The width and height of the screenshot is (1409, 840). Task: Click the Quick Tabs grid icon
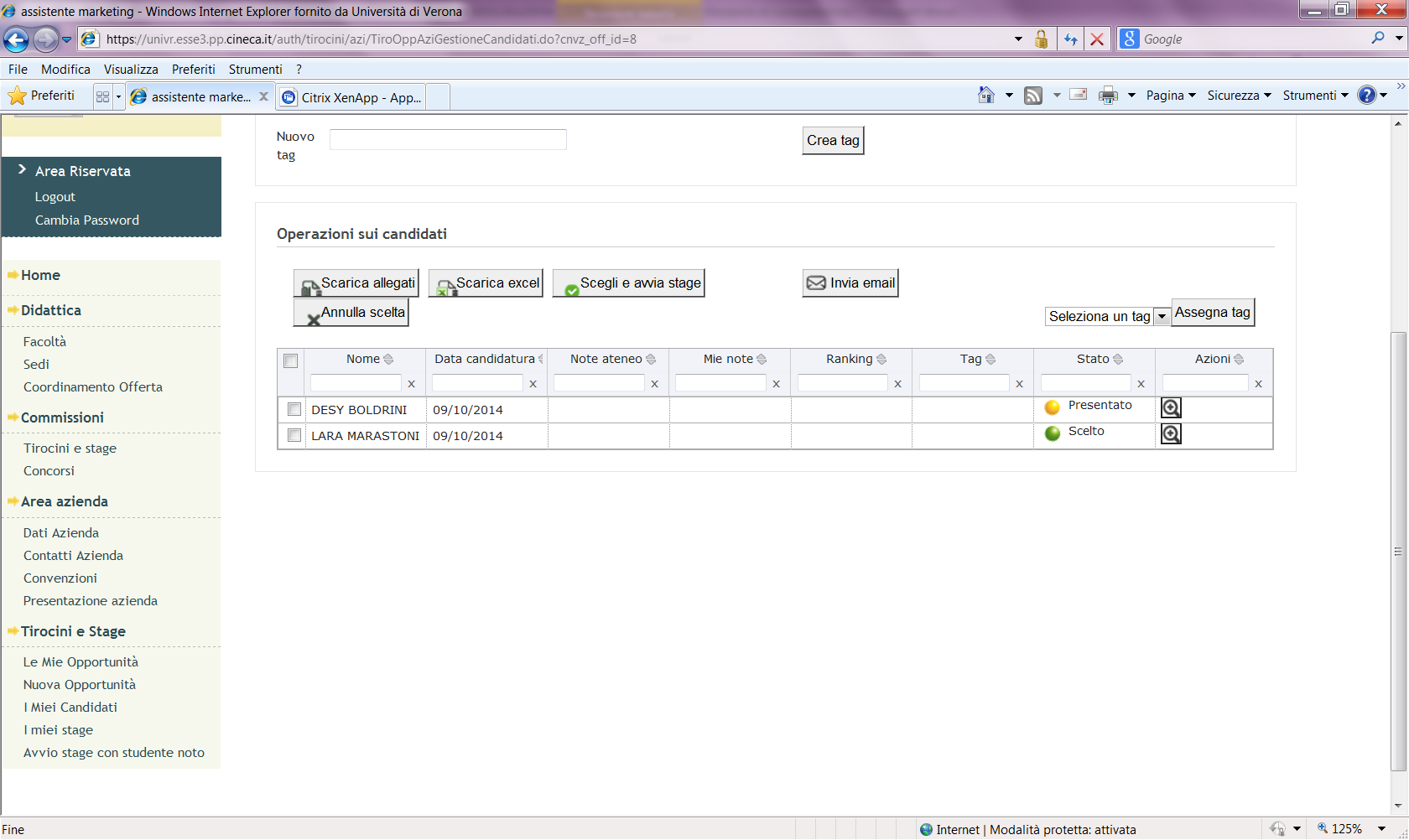coord(102,96)
